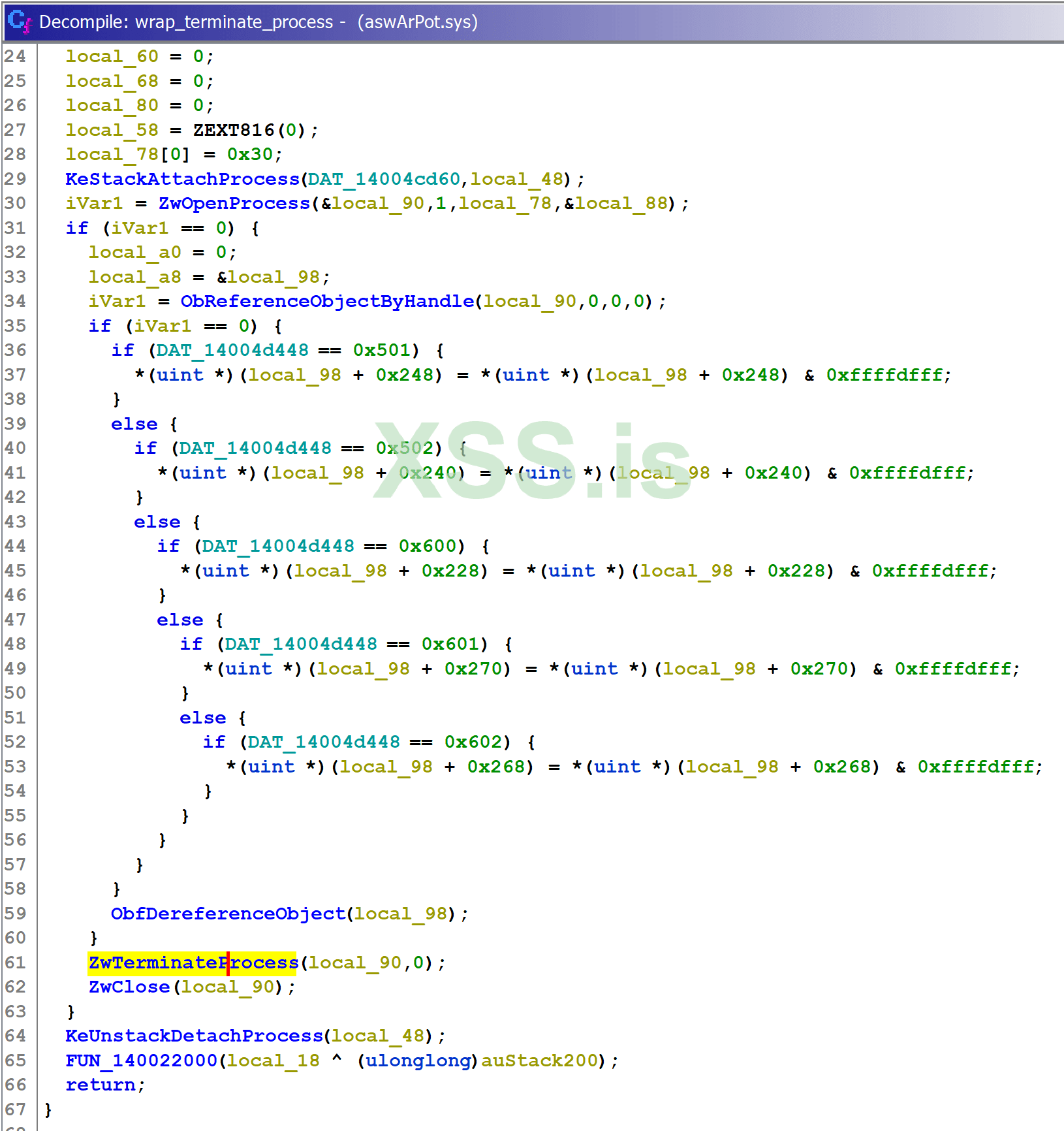Click DAT_14004d448 on line 44

278,547
